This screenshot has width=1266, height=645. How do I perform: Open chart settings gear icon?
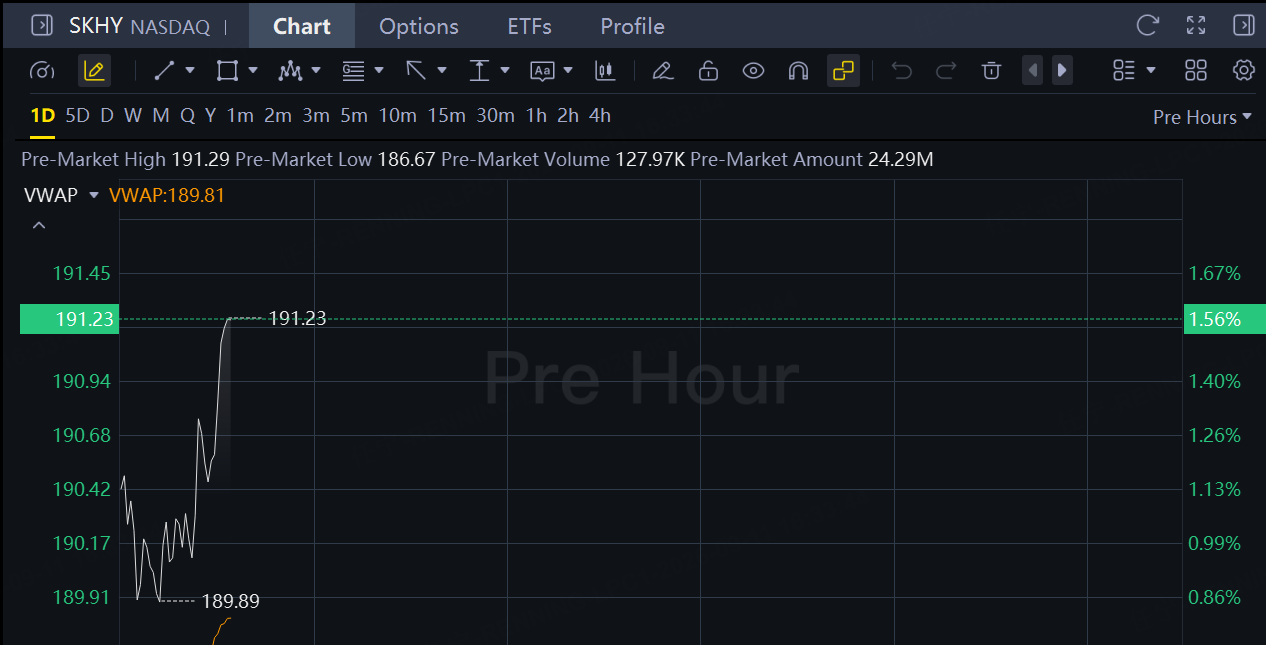coord(1243,70)
